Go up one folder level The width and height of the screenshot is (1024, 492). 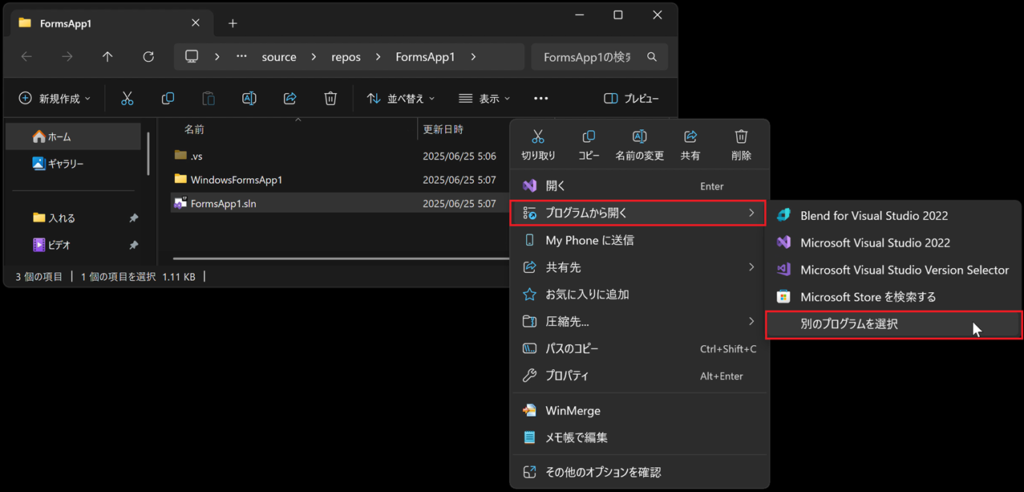coord(108,57)
